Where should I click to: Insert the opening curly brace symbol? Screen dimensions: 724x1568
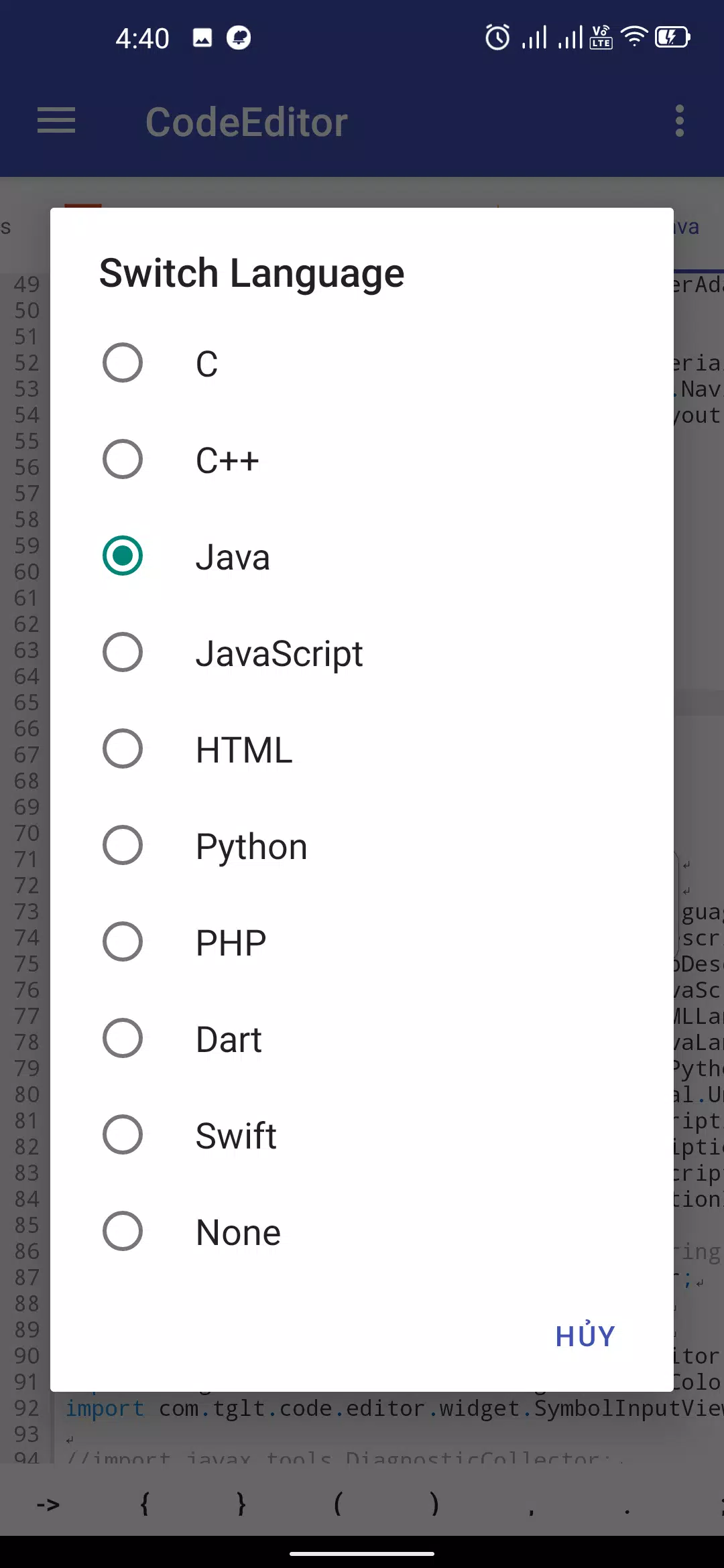tap(144, 1504)
